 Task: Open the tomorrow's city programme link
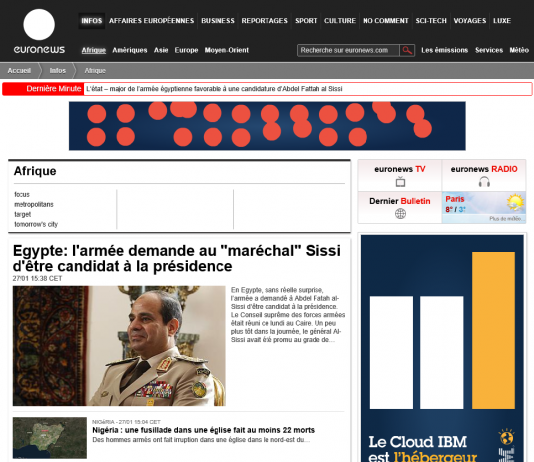[x=36, y=224]
